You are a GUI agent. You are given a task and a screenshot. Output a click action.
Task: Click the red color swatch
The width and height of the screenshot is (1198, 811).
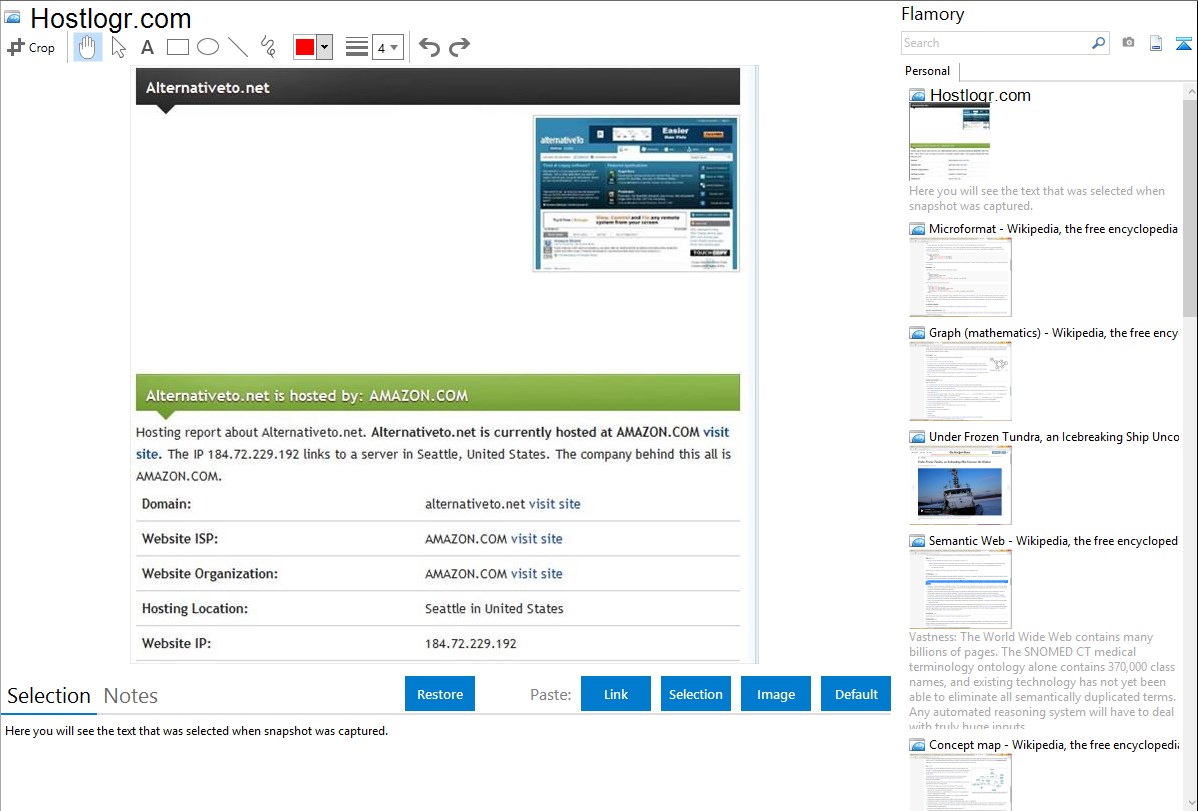[304, 47]
